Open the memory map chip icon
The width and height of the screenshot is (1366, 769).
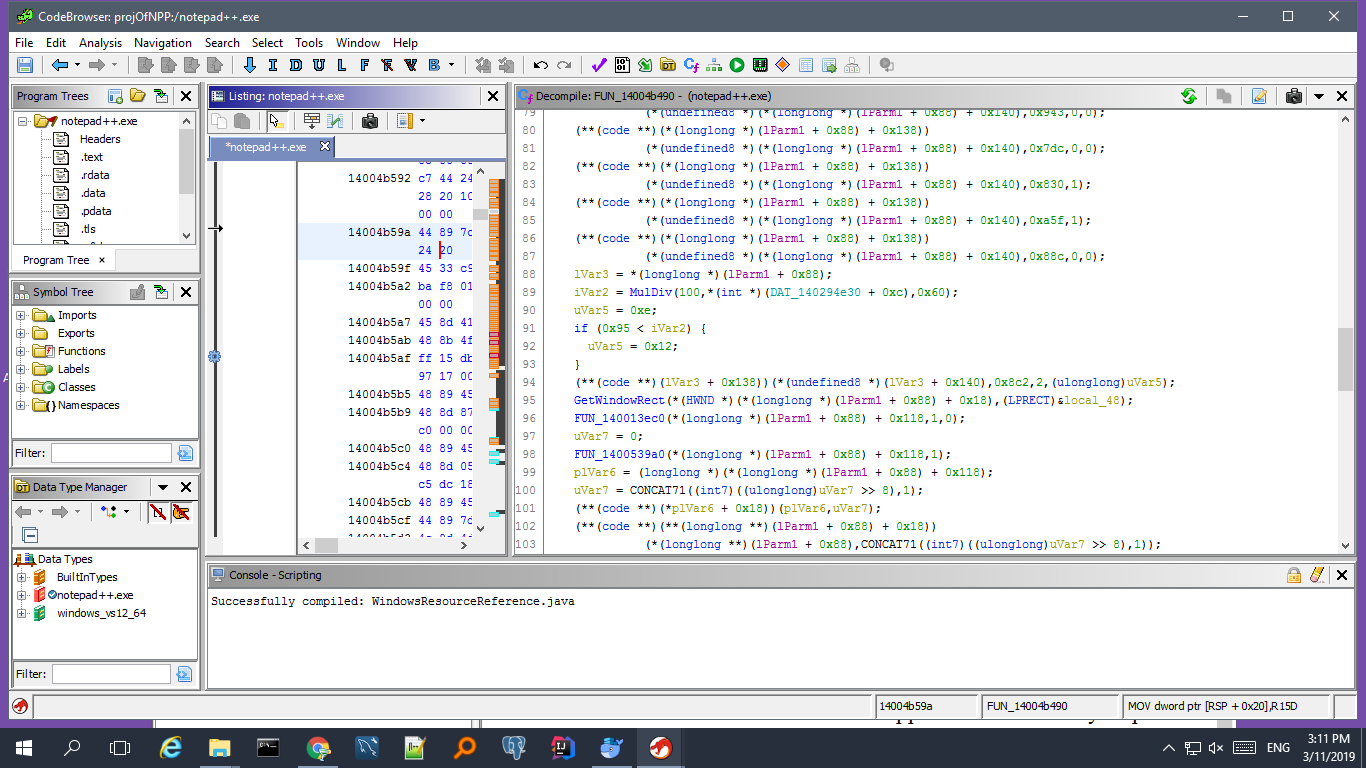[x=760, y=65]
